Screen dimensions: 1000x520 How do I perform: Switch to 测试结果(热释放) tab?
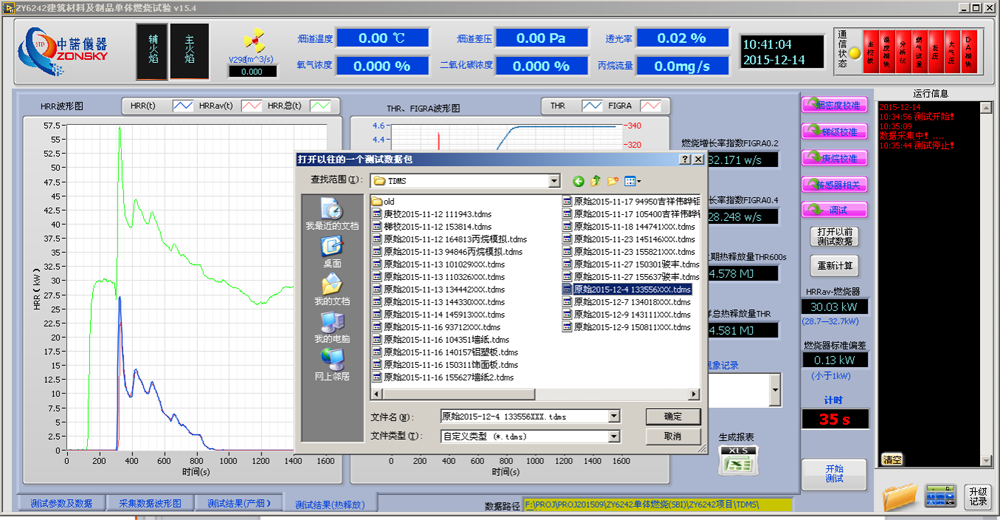click(x=330, y=505)
